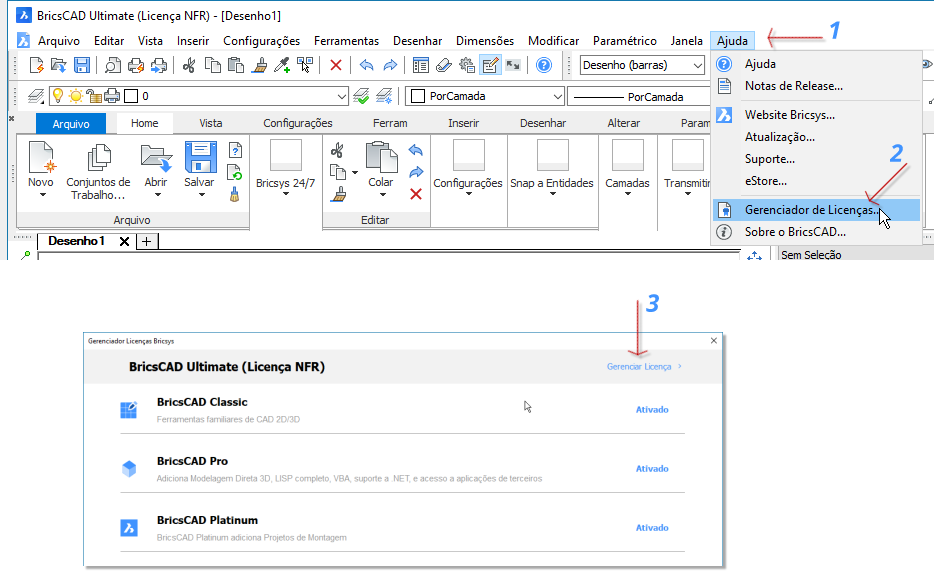Viewport: 934px width, 574px height.
Task: Click the blue help question mark toolbar icon
Action: (x=544, y=65)
